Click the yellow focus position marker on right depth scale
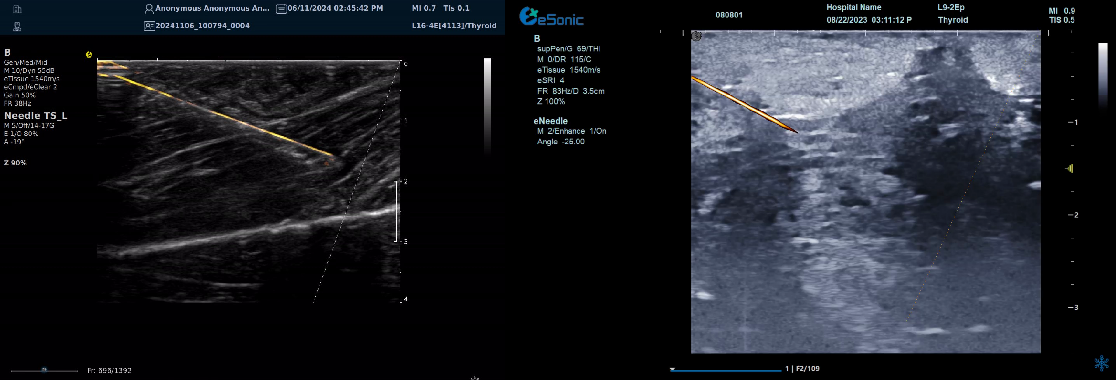Viewport: 1117px width, 380px height. [1069, 168]
